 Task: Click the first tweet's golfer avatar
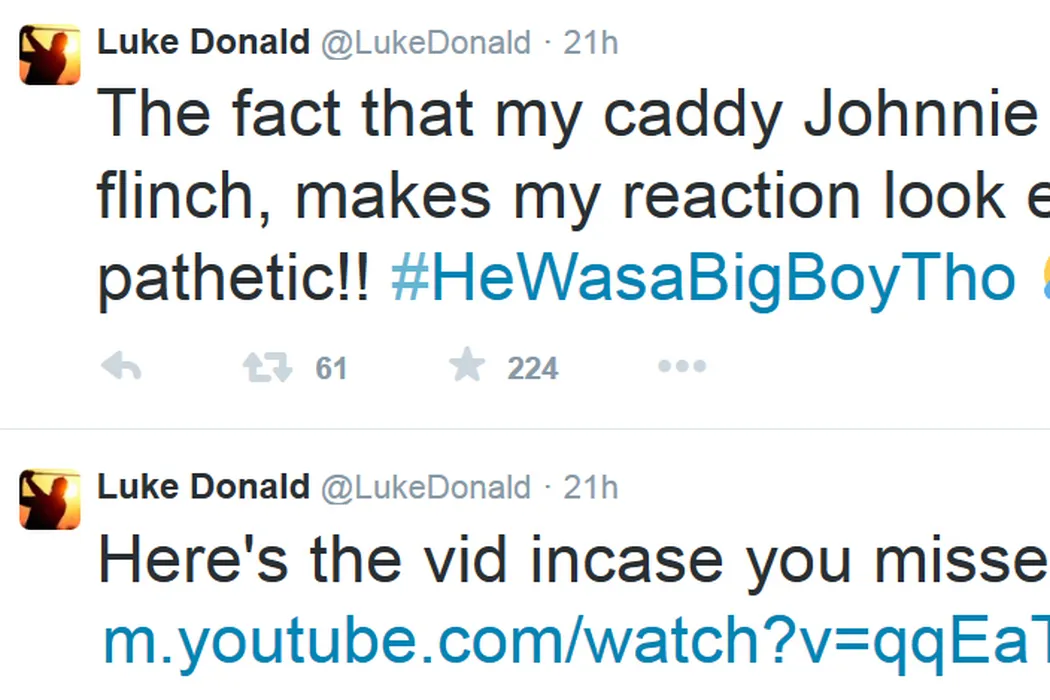point(50,55)
